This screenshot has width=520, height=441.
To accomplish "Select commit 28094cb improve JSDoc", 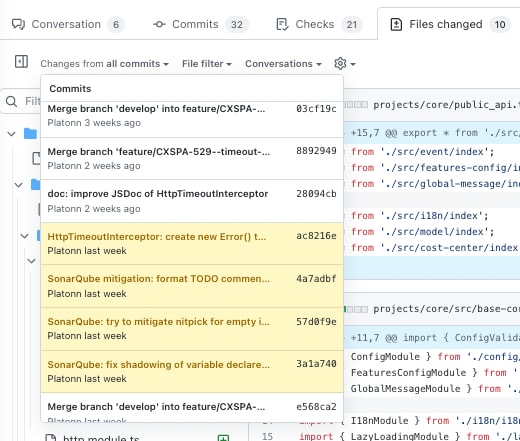I will [x=192, y=201].
